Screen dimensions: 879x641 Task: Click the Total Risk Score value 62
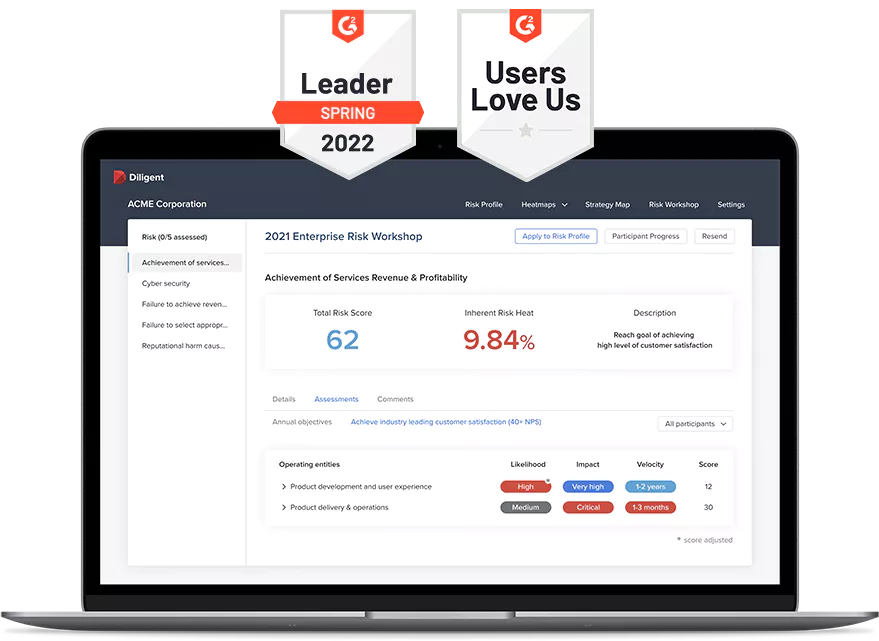(343, 340)
